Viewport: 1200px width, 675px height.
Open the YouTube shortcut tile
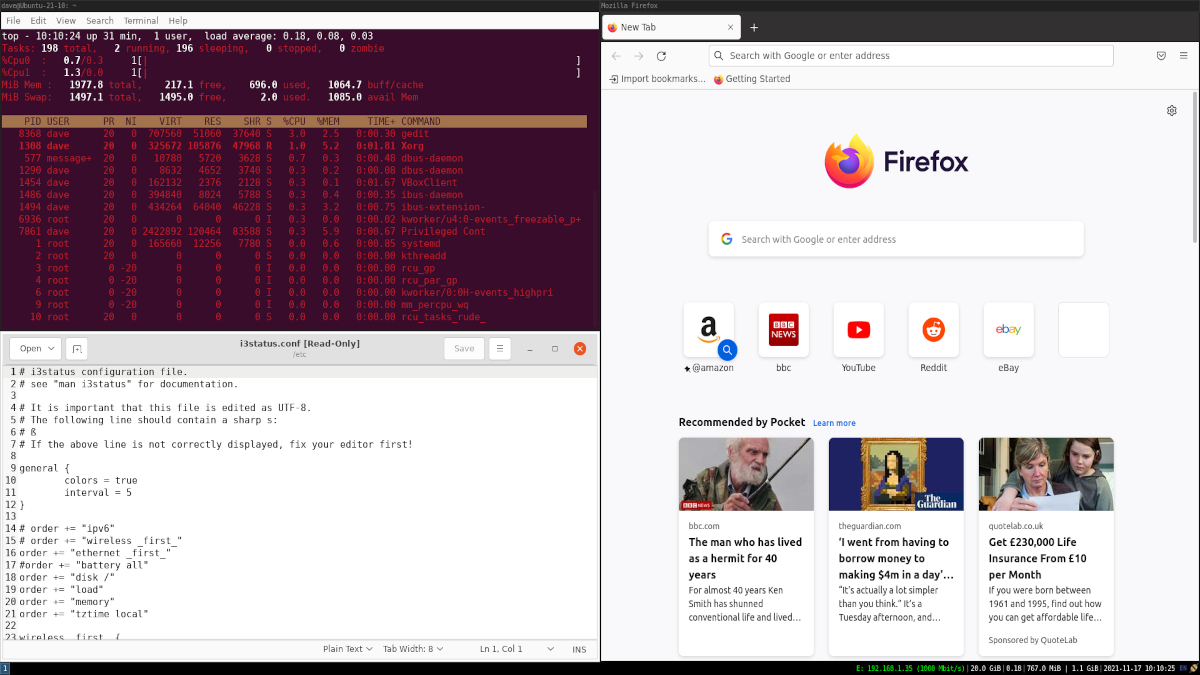click(x=858, y=330)
